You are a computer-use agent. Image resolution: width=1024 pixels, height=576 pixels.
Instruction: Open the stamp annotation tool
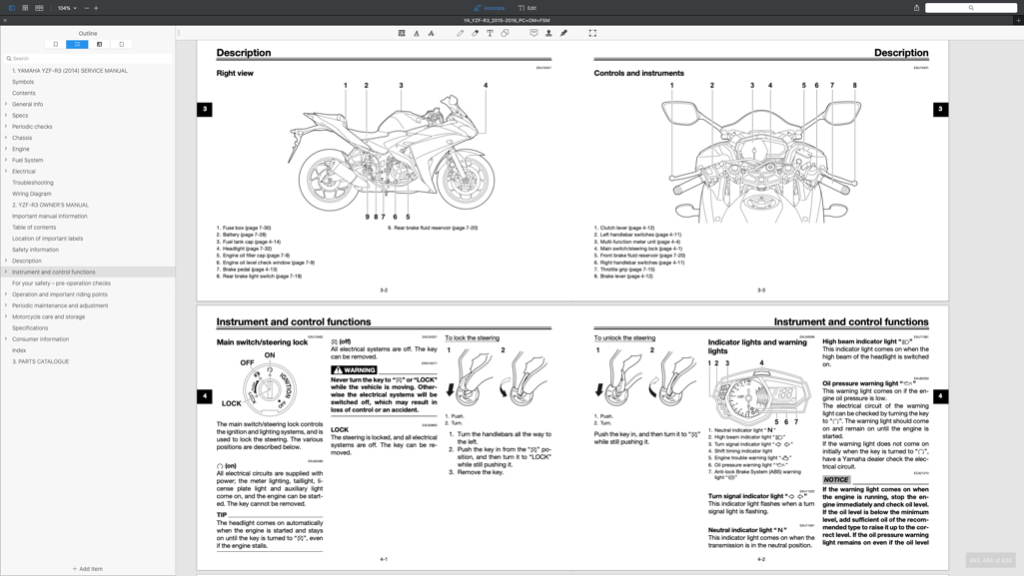[x=533, y=33]
